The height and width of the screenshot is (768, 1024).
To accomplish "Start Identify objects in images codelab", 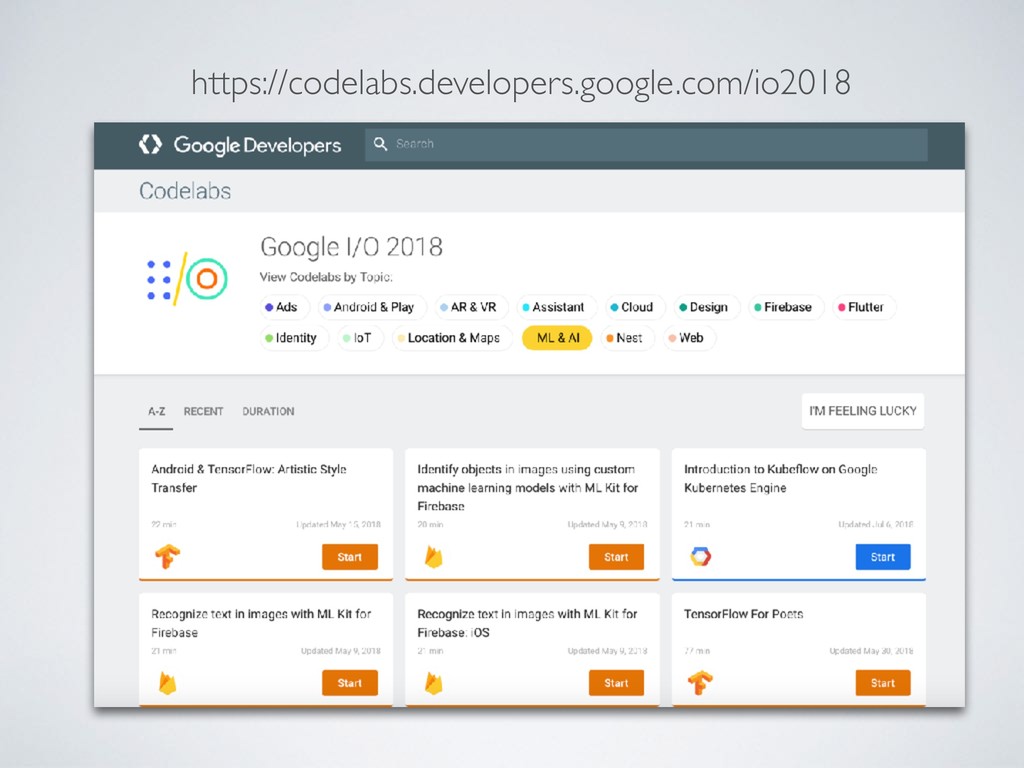I will point(616,557).
